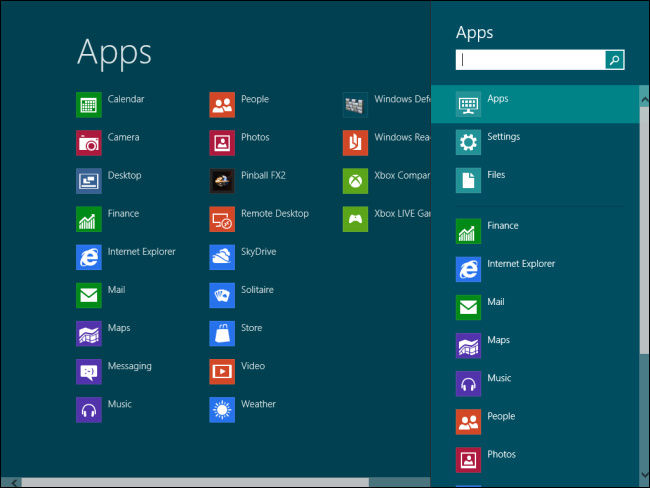Launch the Pinball FX2 game icon

(x=222, y=181)
